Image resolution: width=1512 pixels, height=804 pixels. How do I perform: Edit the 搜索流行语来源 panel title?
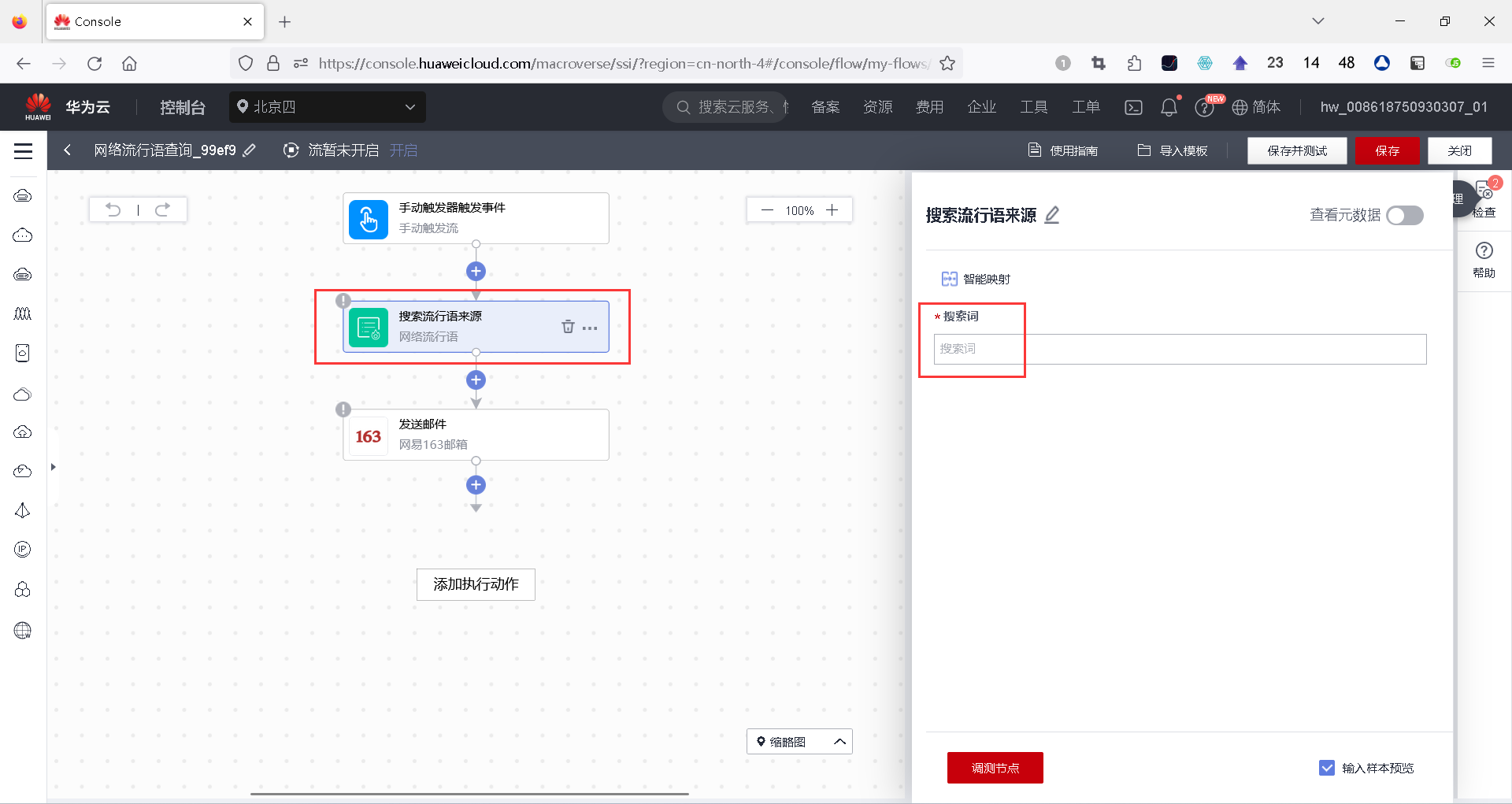1052,215
